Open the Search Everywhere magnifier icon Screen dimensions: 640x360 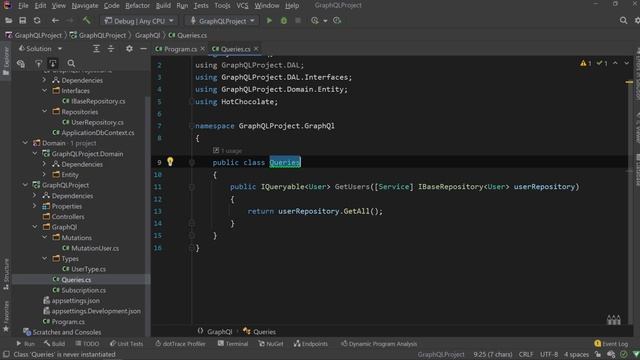tap(623, 20)
